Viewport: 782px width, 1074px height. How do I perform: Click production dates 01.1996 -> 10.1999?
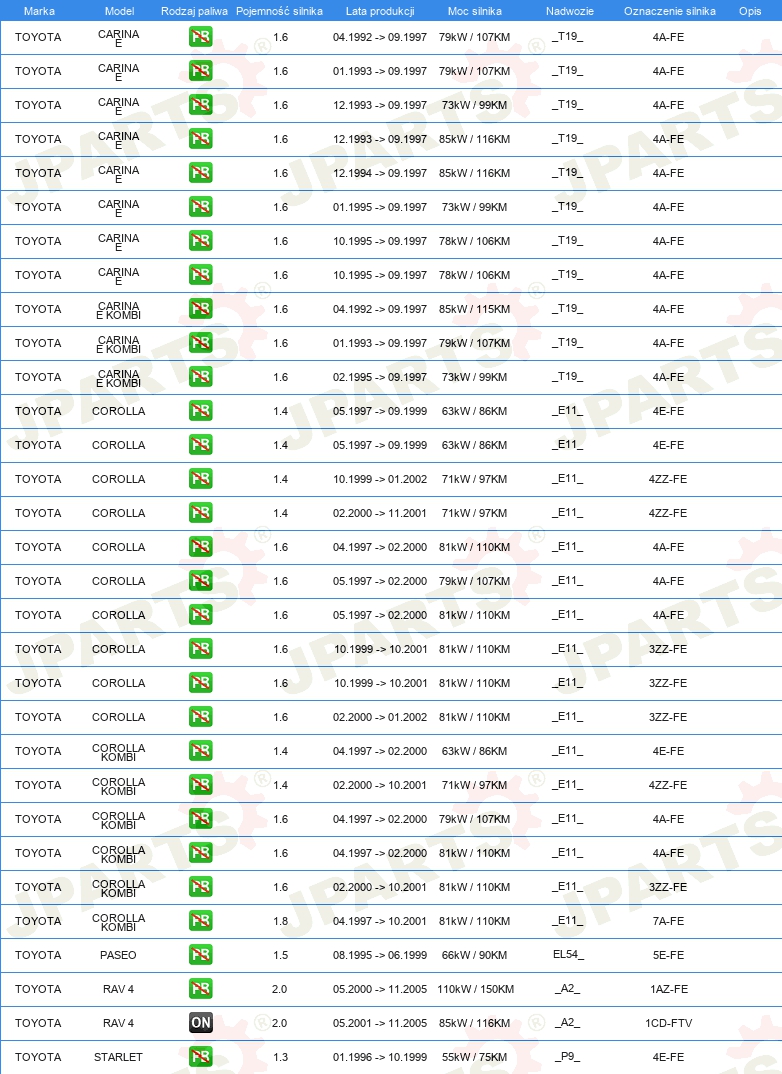pos(380,1057)
